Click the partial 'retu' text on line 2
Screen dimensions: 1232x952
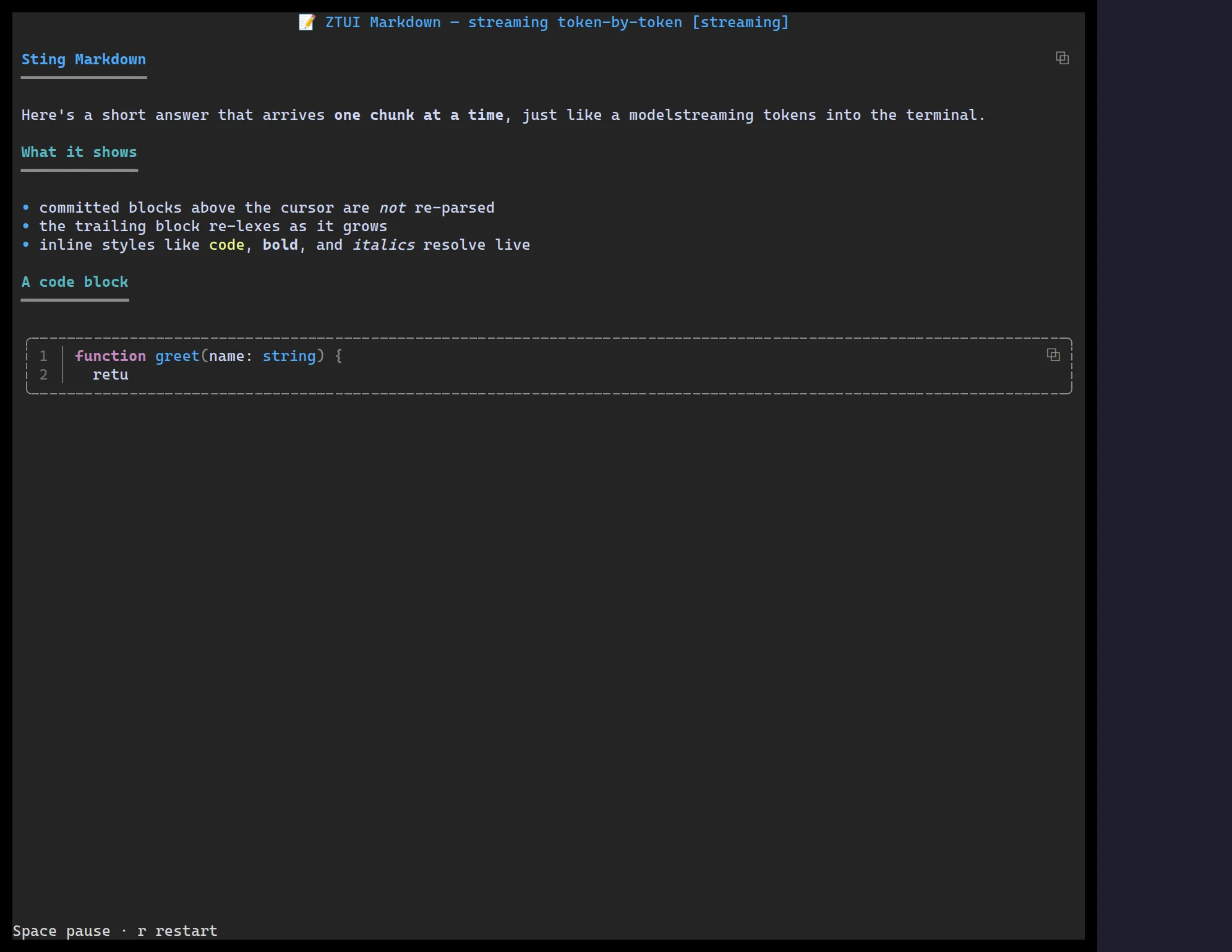coord(111,375)
